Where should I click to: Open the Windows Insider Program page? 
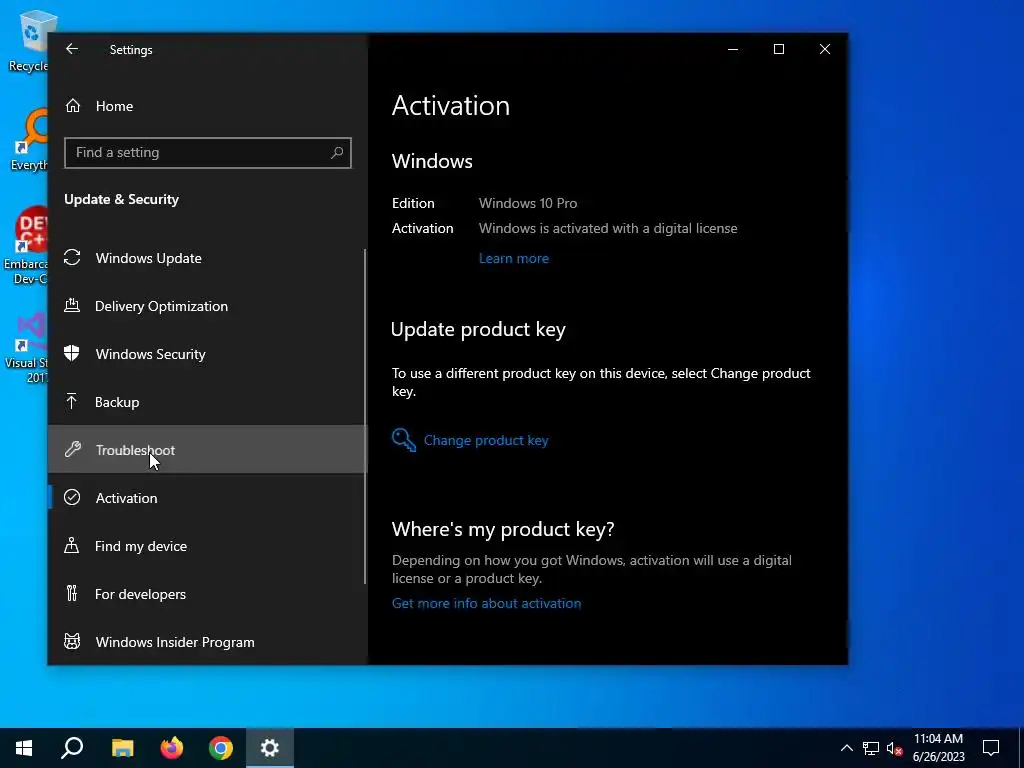[x=208, y=641]
